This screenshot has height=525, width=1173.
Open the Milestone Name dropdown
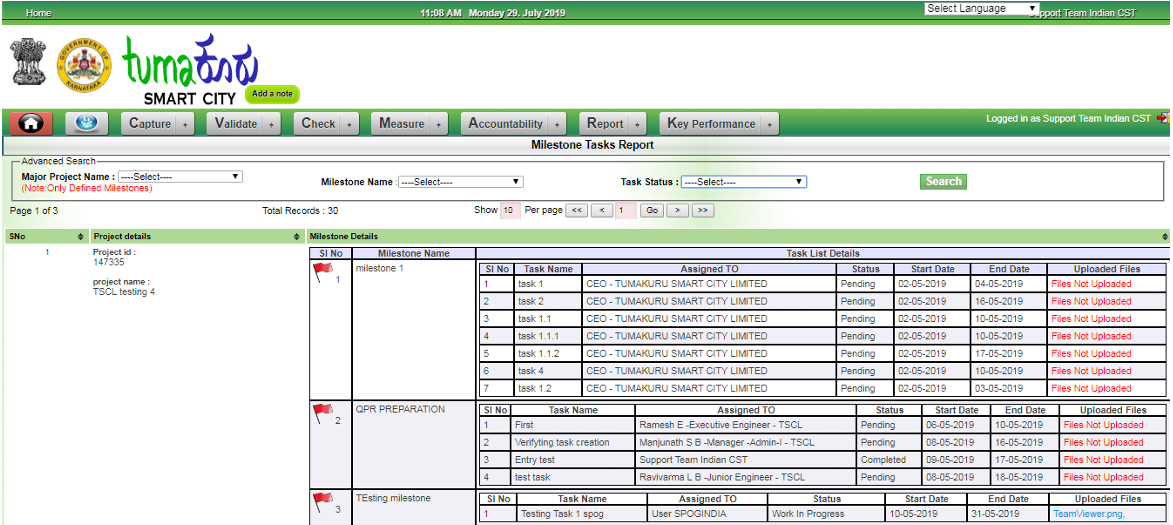[x=460, y=182]
